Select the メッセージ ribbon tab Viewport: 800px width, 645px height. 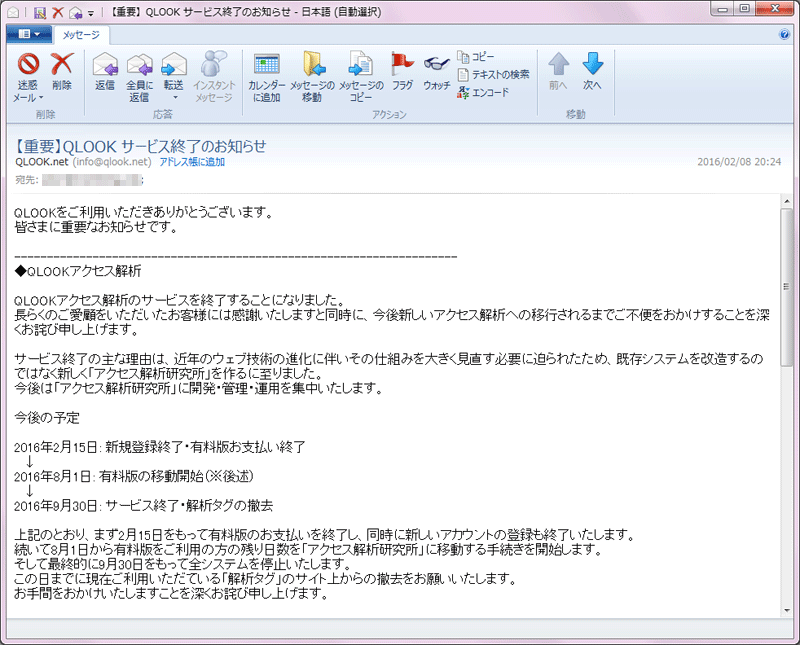click(x=81, y=35)
